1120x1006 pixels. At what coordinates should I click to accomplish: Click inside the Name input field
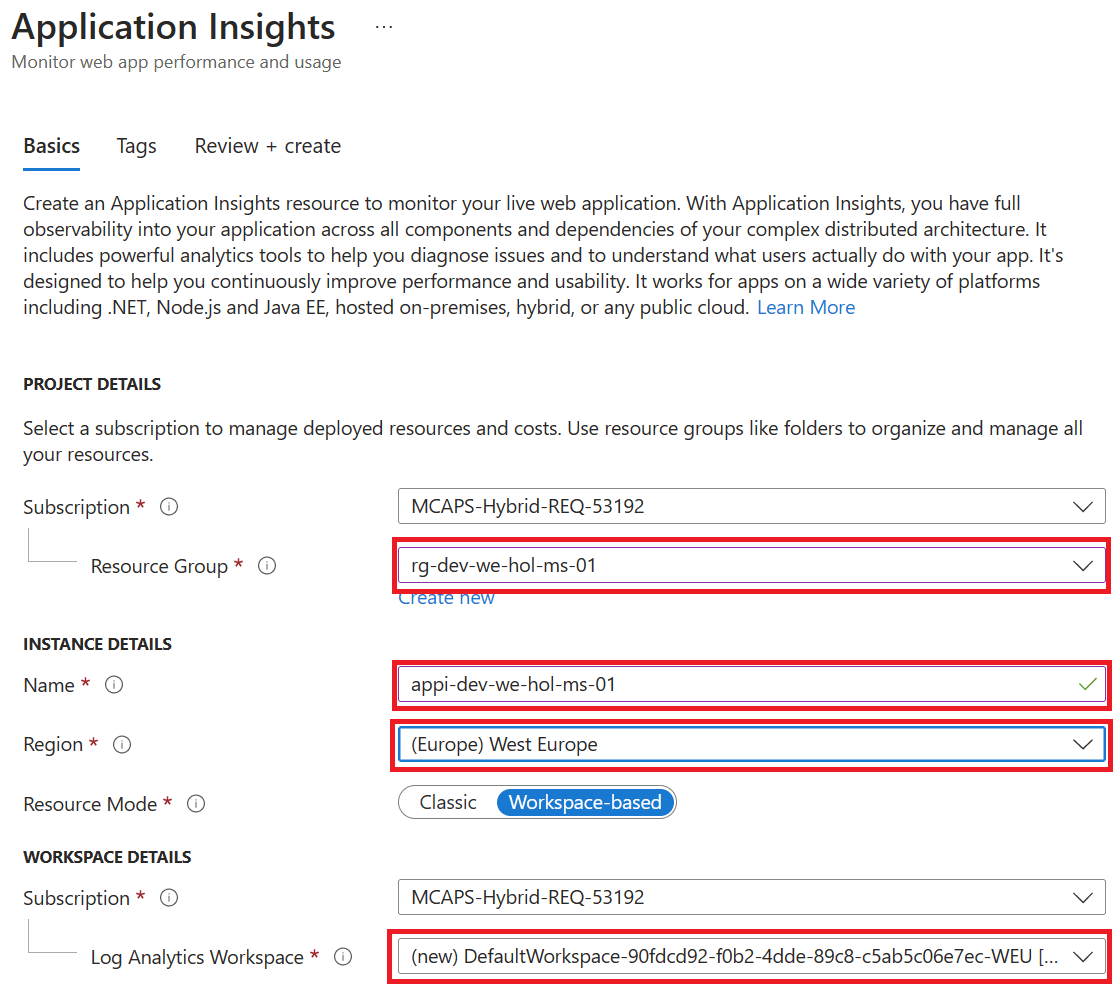click(x=700, y=685)
